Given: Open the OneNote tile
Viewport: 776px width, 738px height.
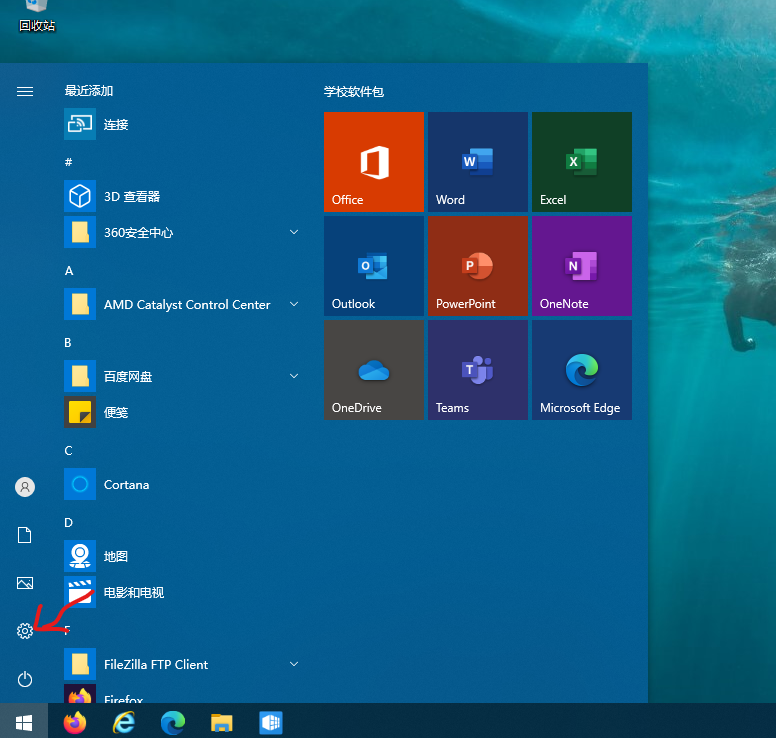Looking at the screenshot, I should coord(582,266).
